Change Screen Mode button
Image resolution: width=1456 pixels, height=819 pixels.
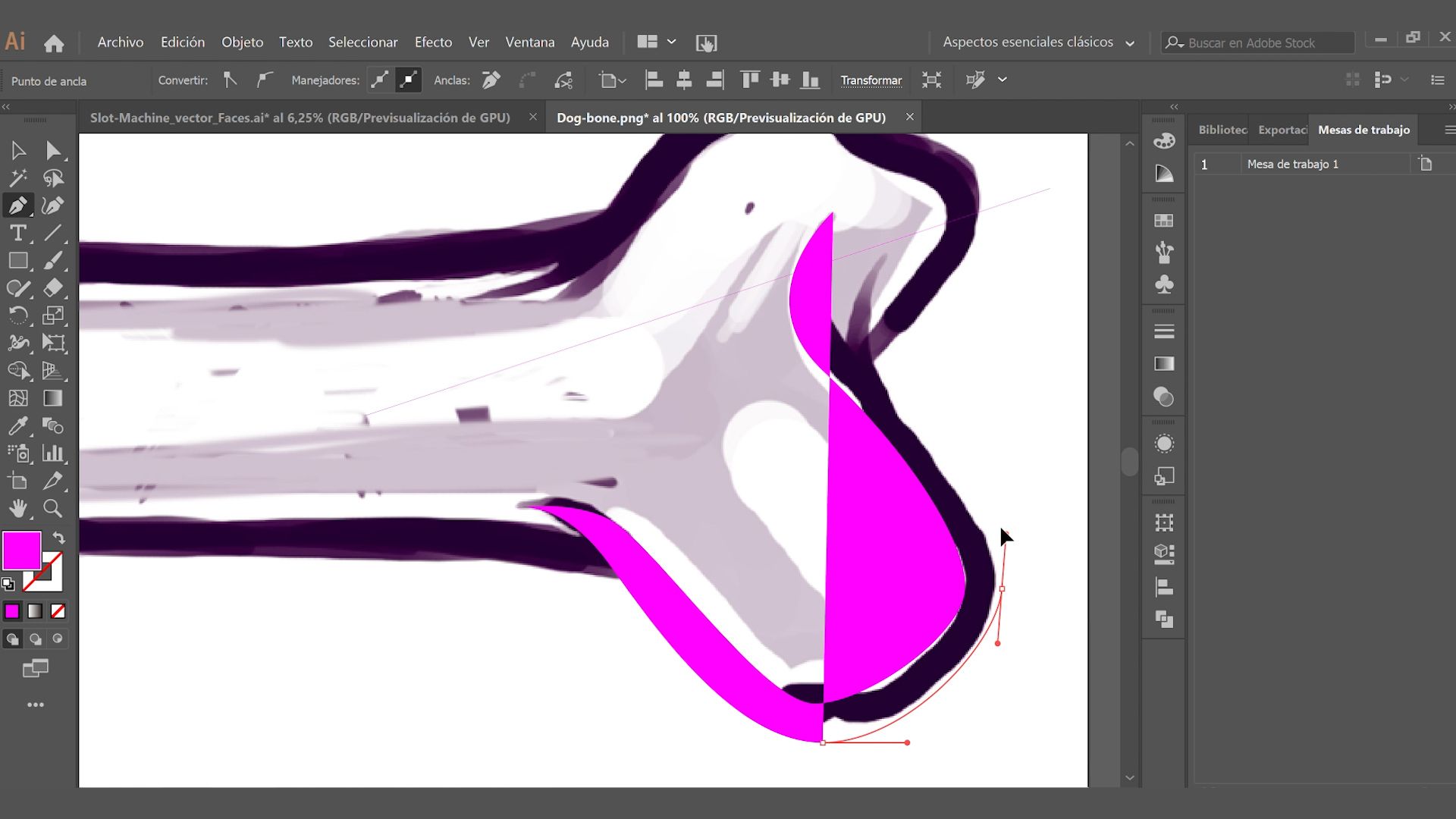pyautogui.click(x=36, y=668)
